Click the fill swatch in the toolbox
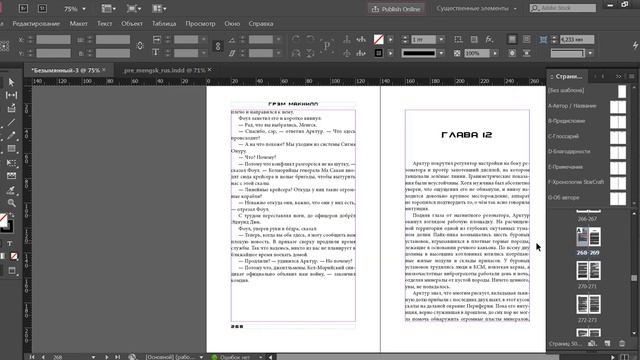Screen dimensions: 640x360 (x=3, y=219)
